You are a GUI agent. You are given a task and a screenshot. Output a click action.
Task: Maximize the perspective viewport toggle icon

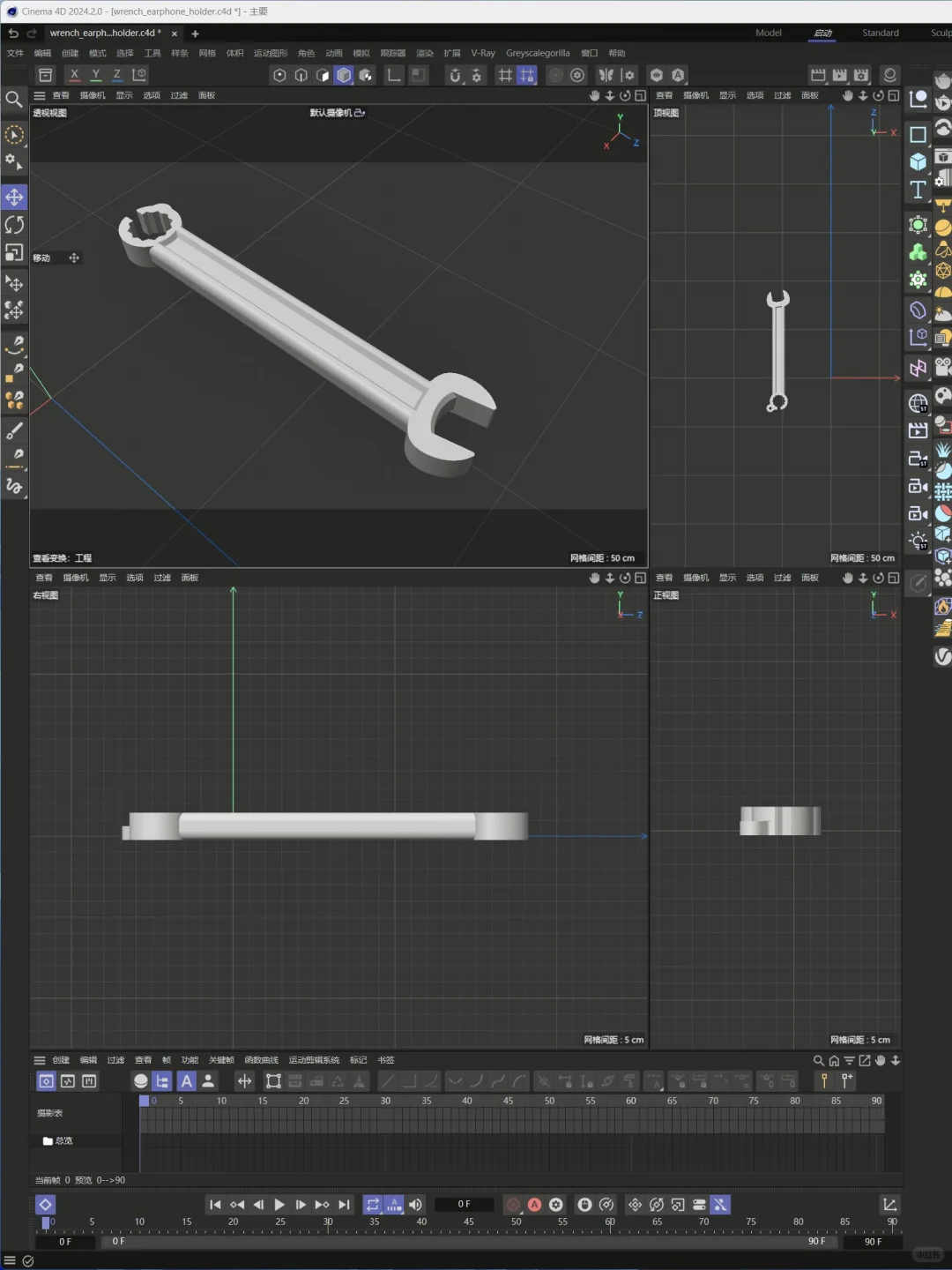click(641, 95)
